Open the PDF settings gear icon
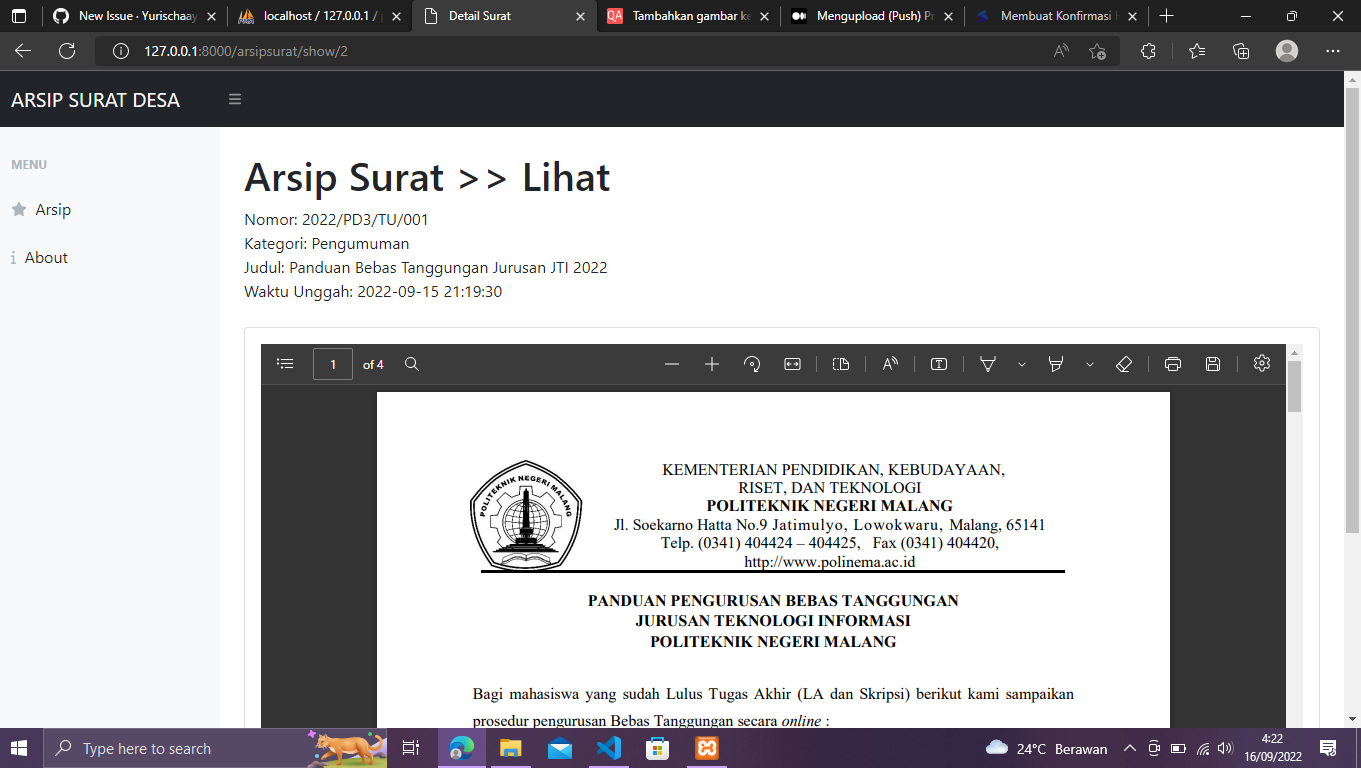Screen dimensions: 1361x768 pyautogui.click(x=1261, y=364)
